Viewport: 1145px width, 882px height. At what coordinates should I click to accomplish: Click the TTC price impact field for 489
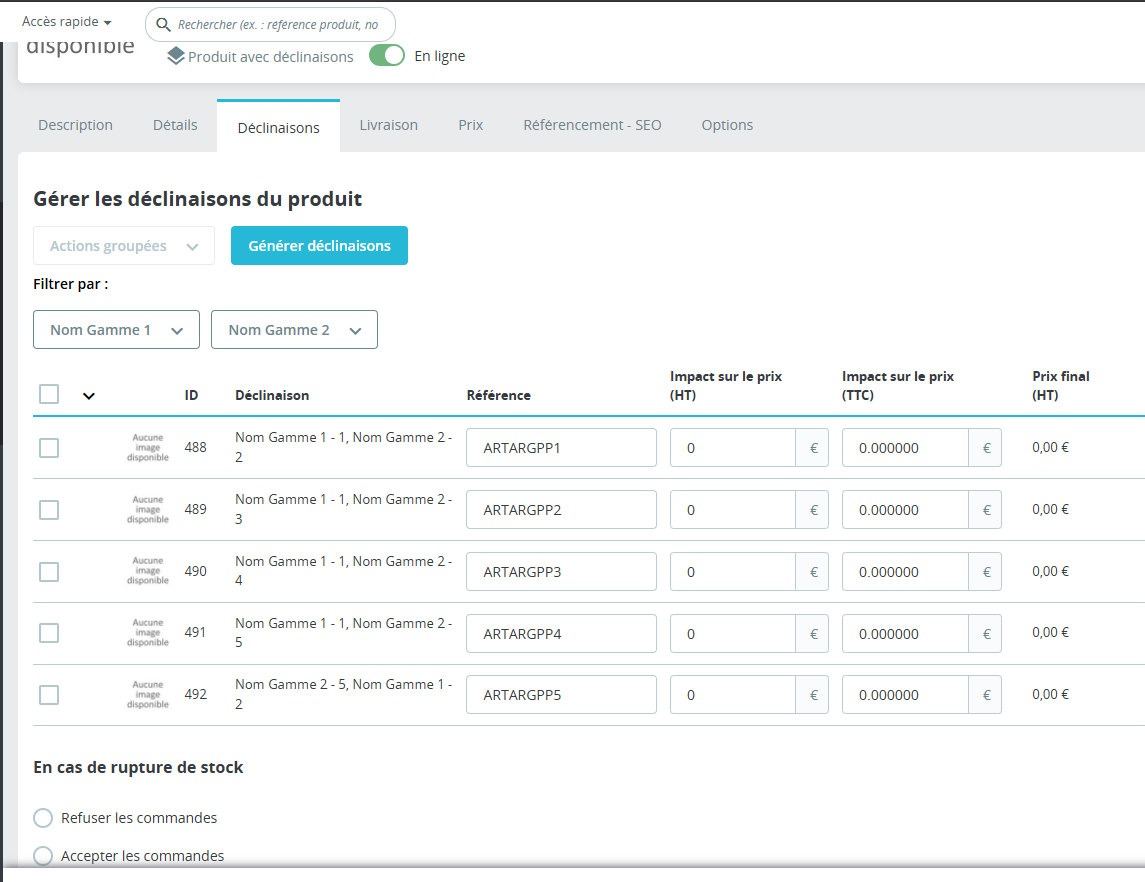905,510
